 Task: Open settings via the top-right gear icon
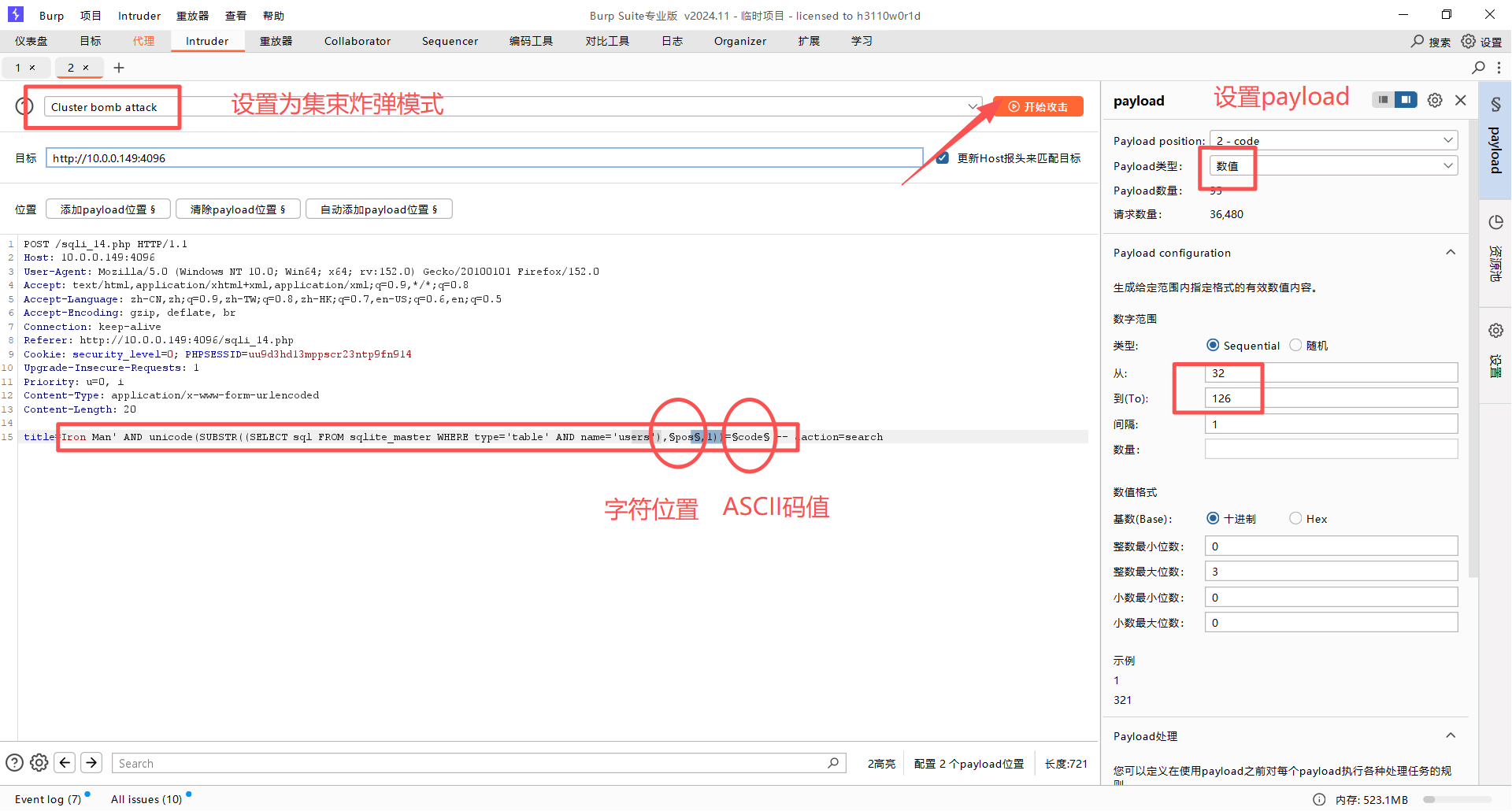coord(1469,41)
